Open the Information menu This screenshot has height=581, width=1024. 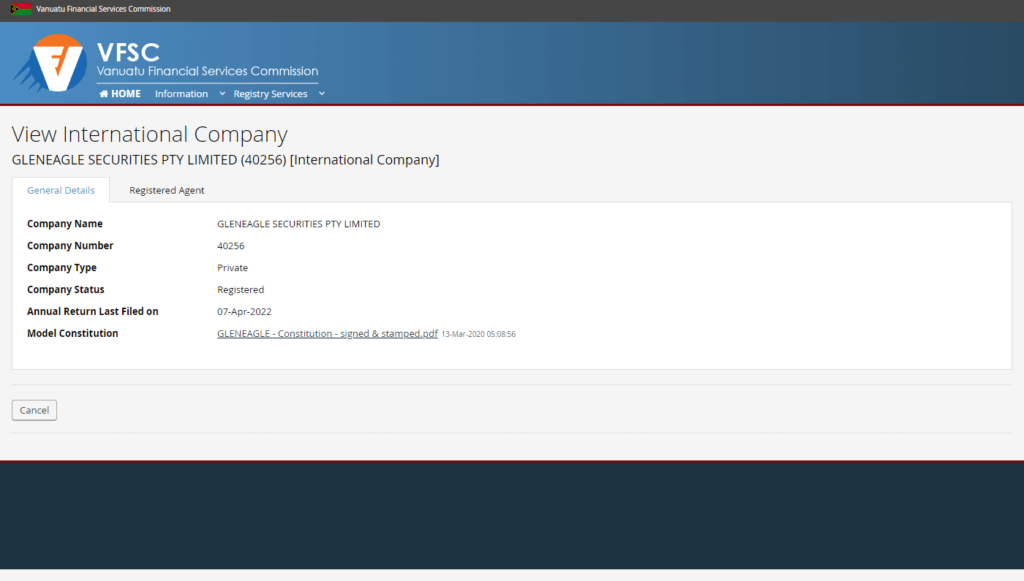point(181,94)
